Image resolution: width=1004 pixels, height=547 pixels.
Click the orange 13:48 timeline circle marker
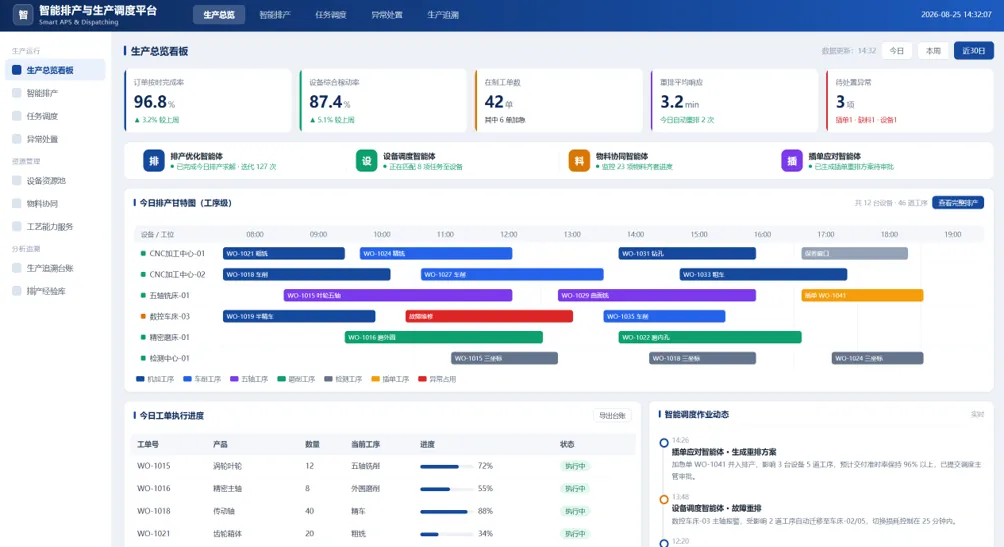coord(664,499)
